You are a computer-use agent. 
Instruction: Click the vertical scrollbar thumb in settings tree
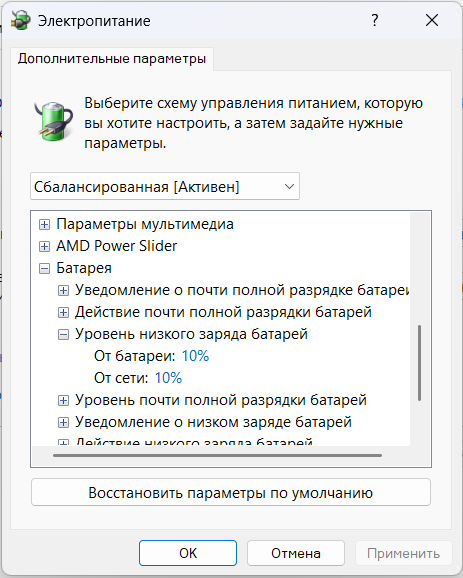[420, 363]
